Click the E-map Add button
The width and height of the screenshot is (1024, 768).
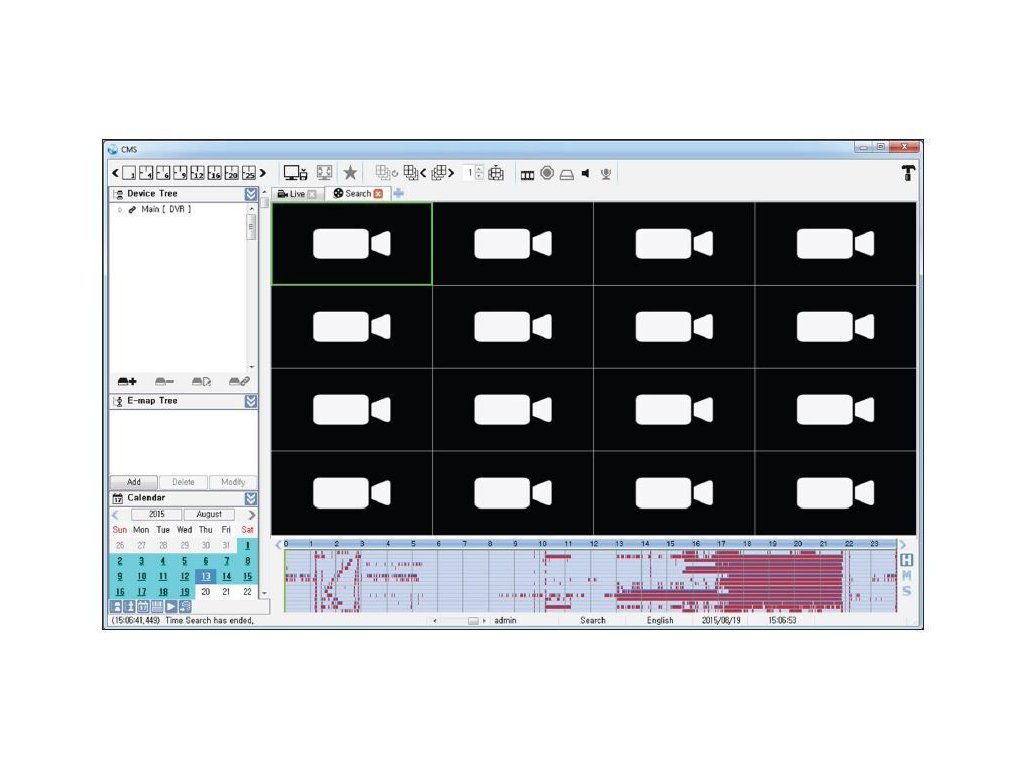click(134, 482)
